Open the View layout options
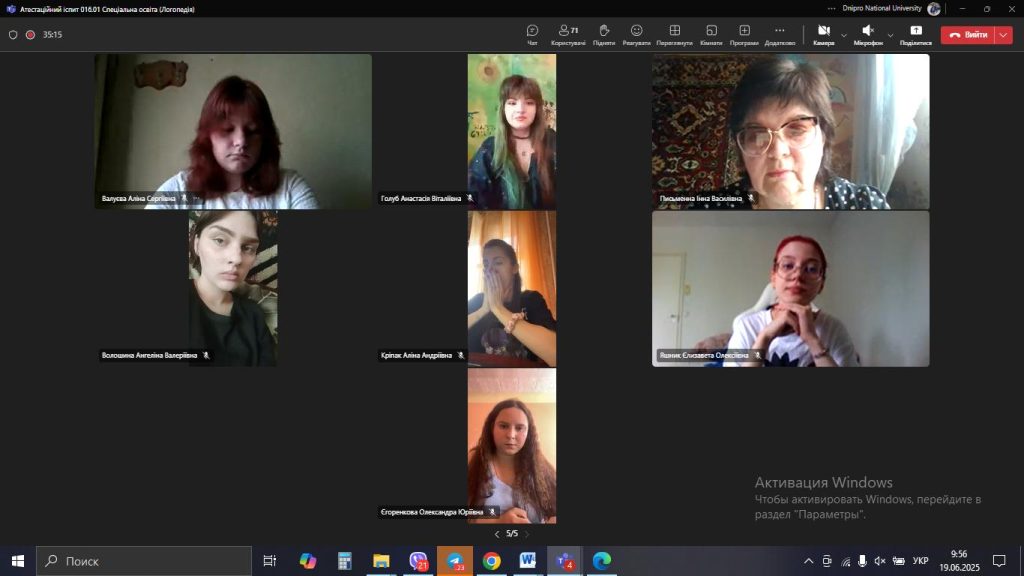Viewport: 1024px width, 576px height. pos(675,35)
